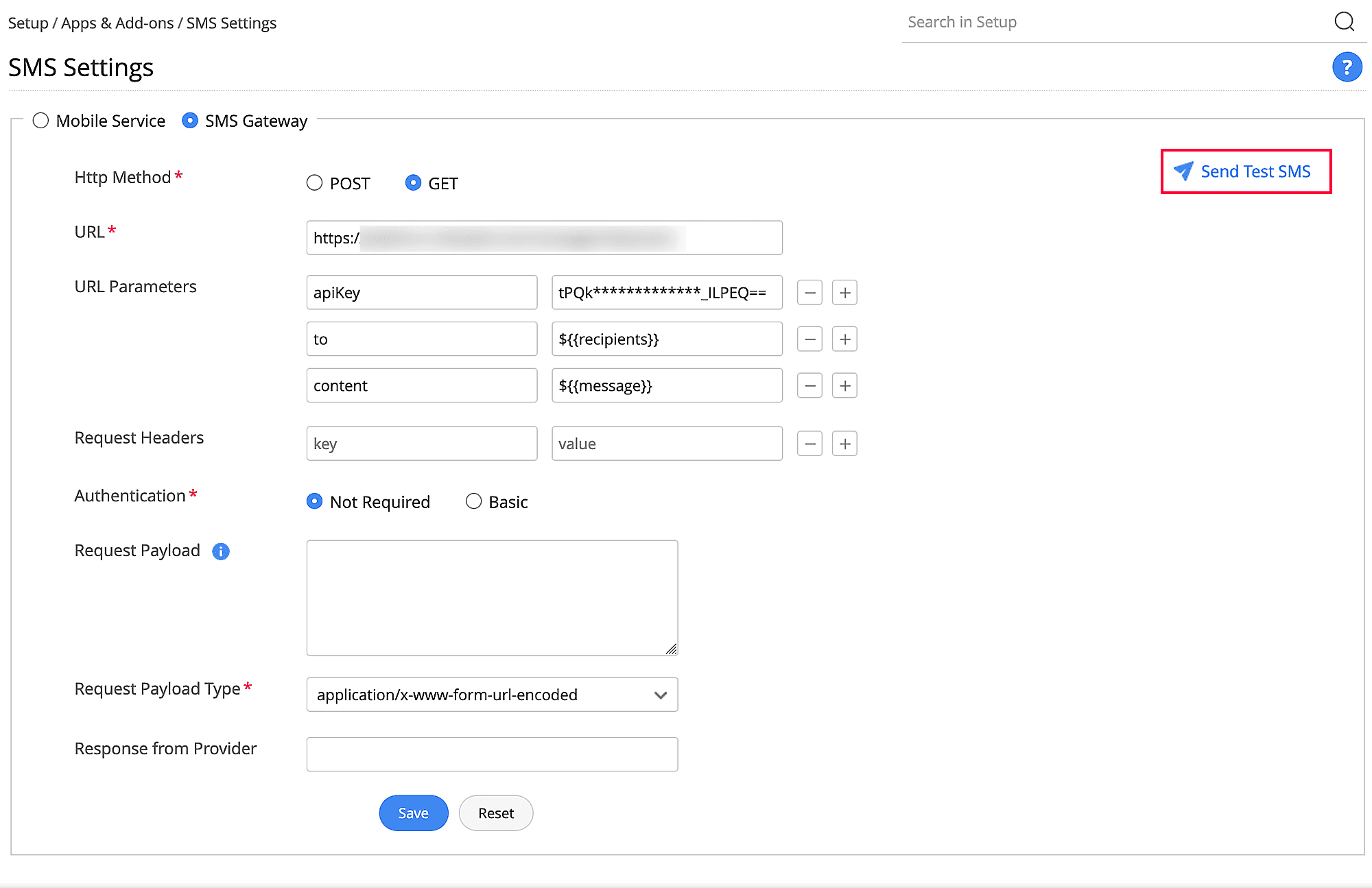Remove the 'to' URL parameter row

point(809,339)
